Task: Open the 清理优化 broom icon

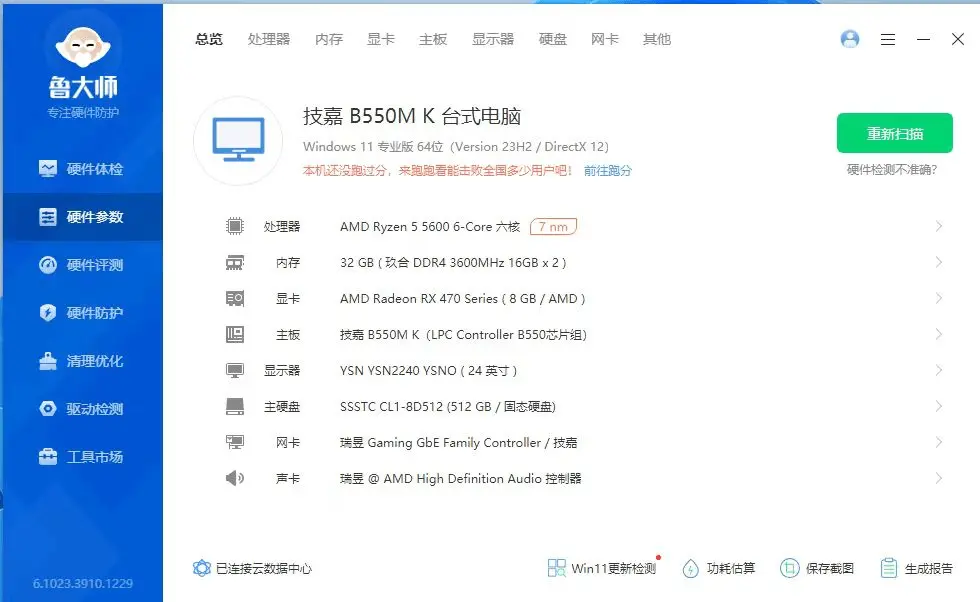Action: click(x=48, y=361)
